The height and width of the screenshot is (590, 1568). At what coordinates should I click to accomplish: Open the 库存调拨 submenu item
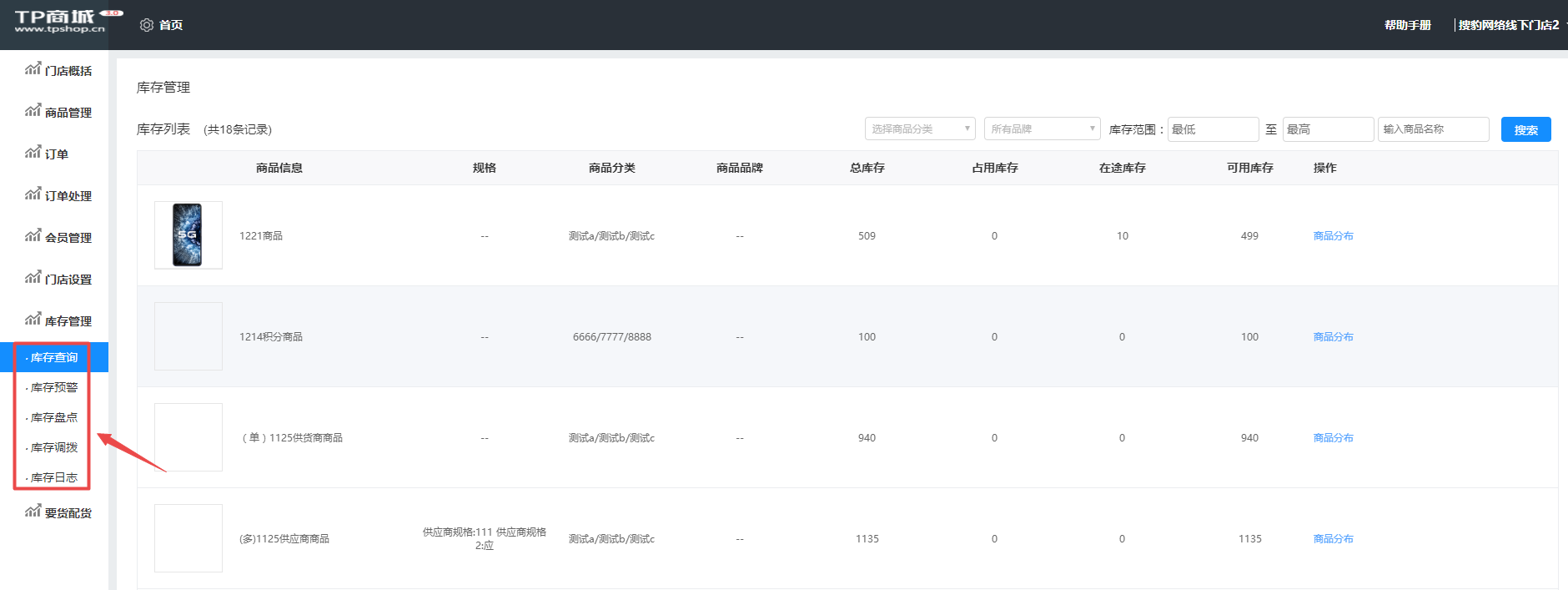click(54, 447)
